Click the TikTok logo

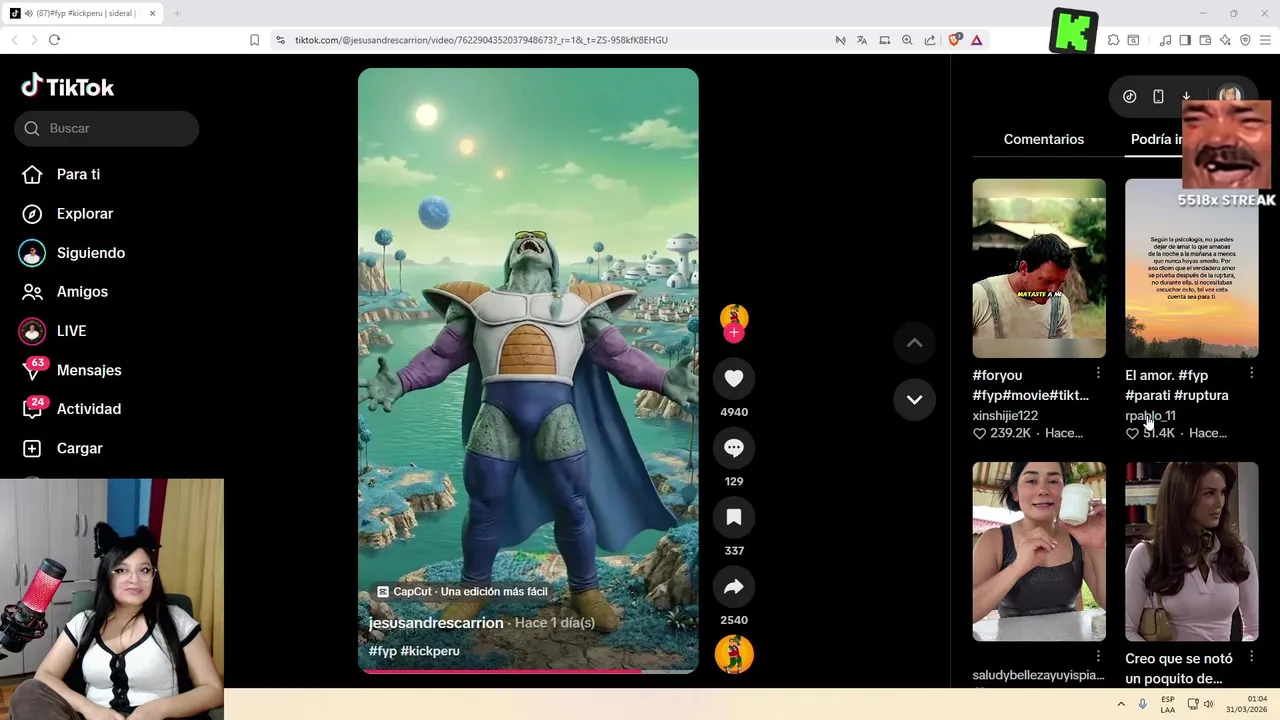coord(68,87)
